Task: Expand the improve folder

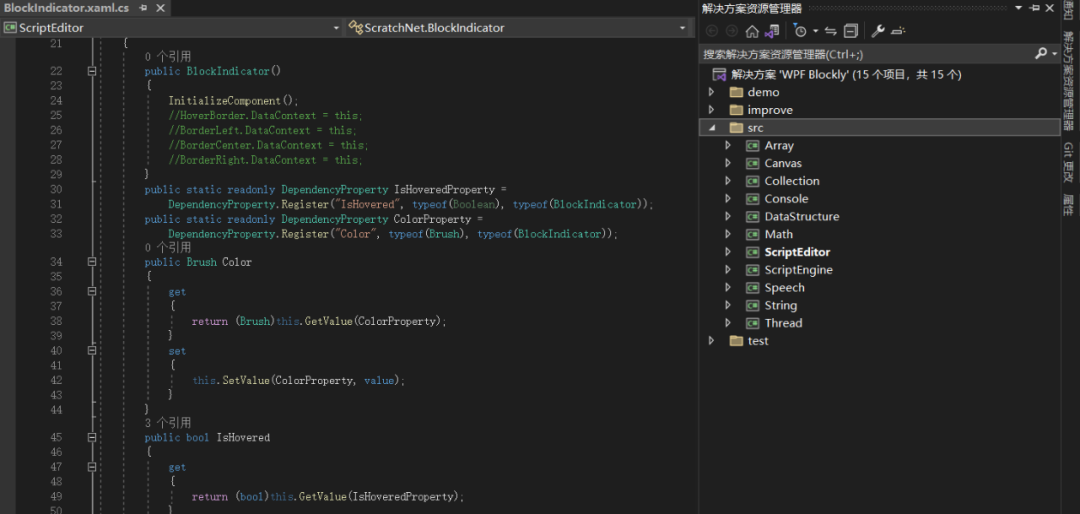Action: point(712,110)
